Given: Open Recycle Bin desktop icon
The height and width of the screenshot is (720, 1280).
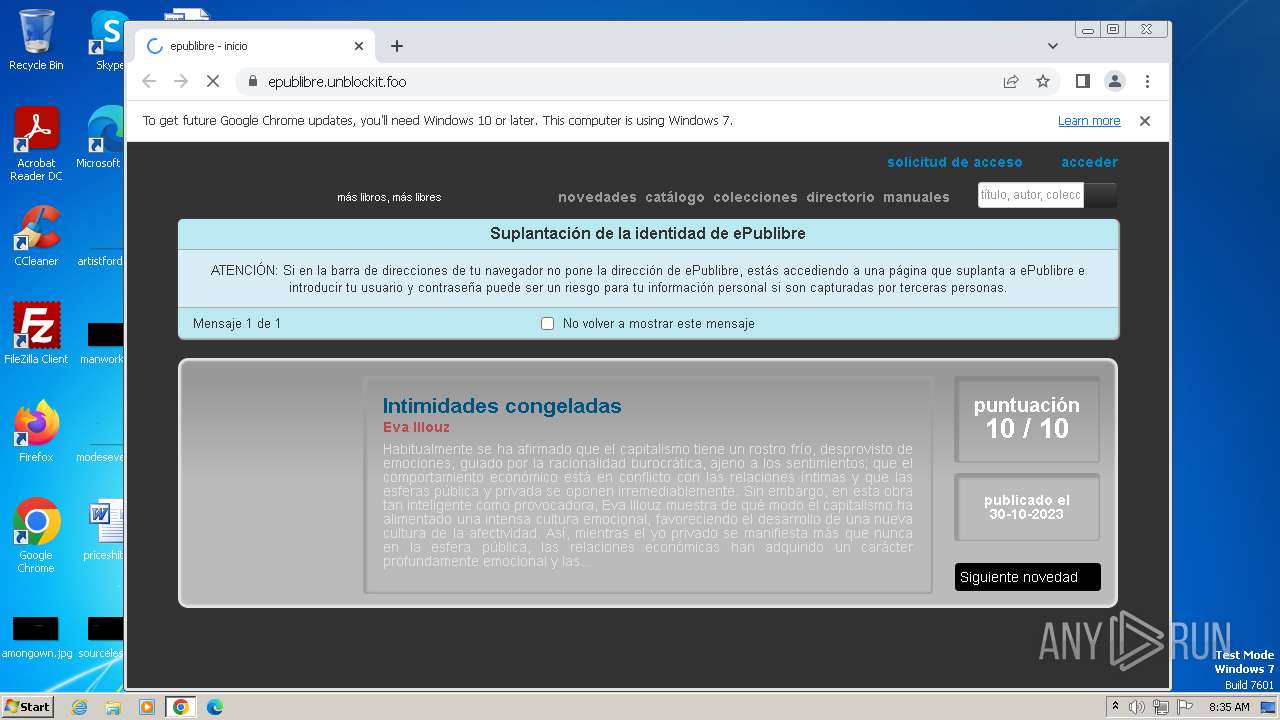Looking at the screenshot, I should (x=36, y=40).
